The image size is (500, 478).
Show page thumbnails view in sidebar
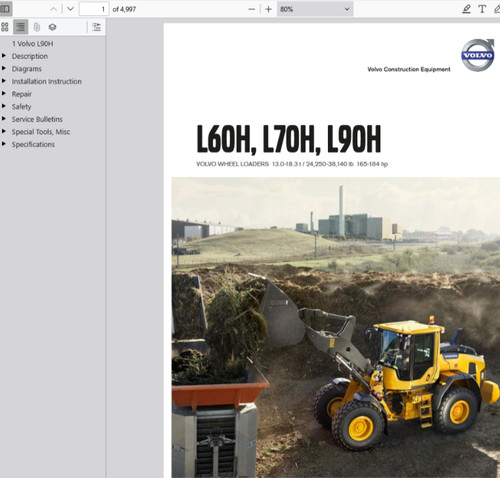pos(5,27)
